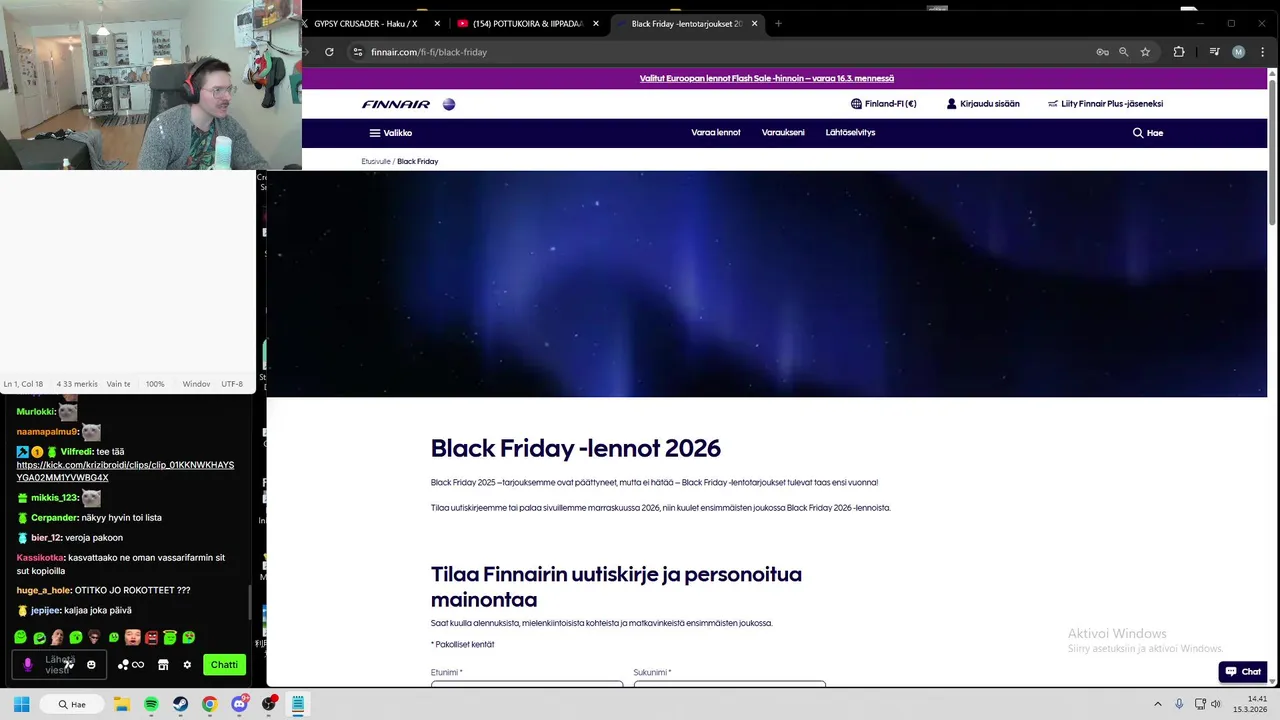This screenshot has height=720, width=1280.
Task: Open the Flash Sale banner link
Action: point(767,78)
